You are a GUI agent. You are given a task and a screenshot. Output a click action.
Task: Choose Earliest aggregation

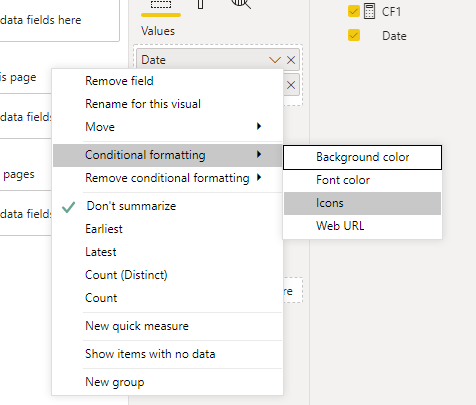167,229
